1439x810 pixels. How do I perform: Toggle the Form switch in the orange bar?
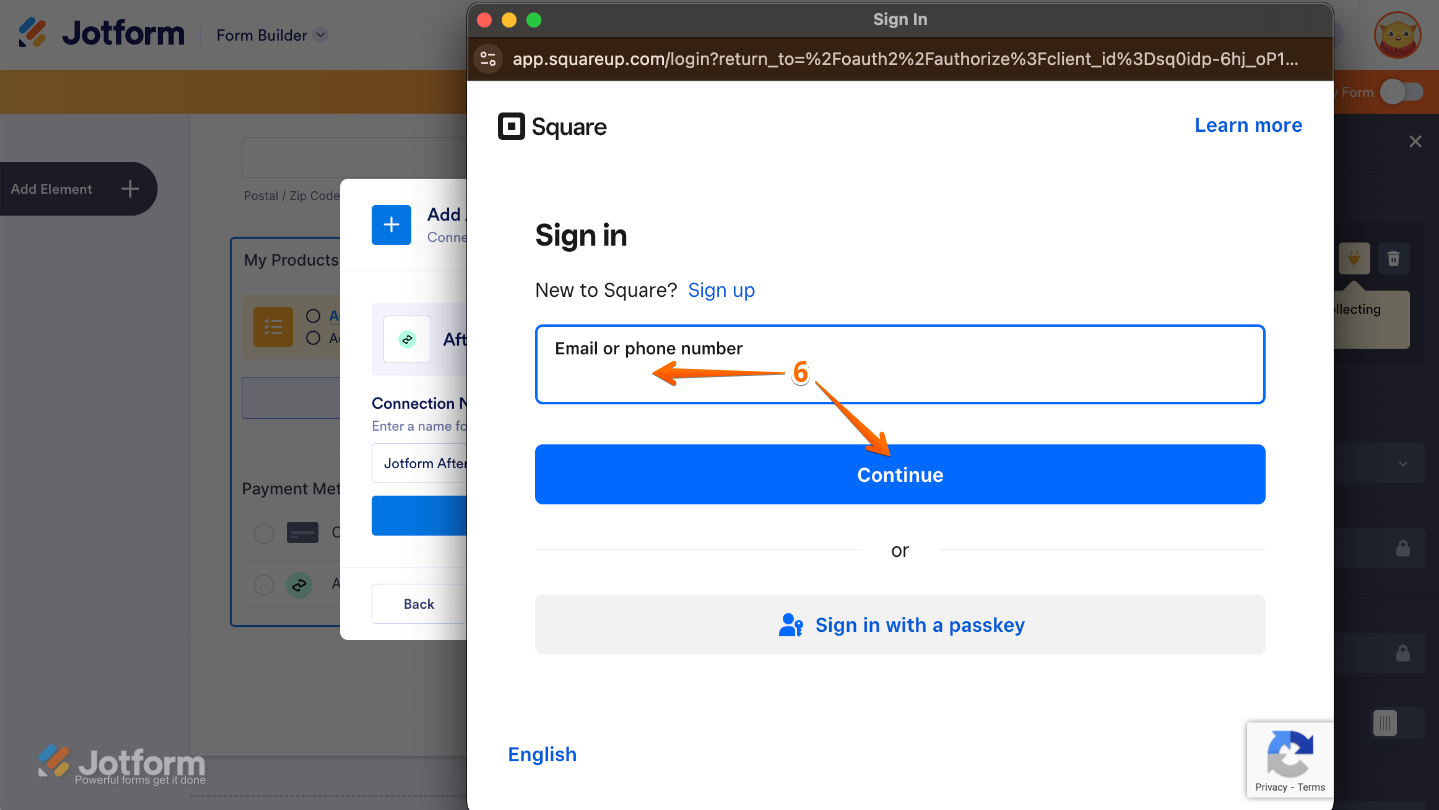(x=1403, y=90)
